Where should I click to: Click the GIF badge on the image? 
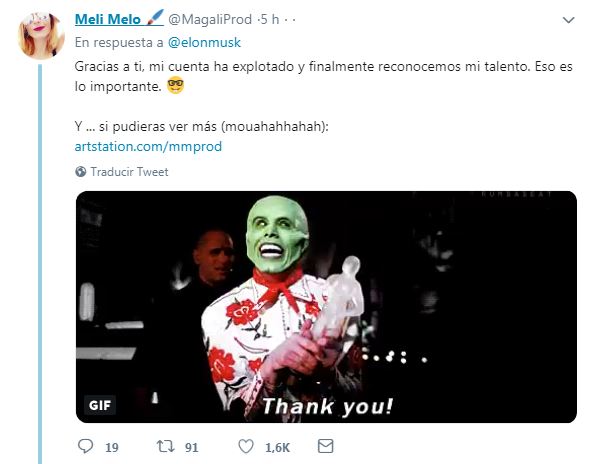click(x=100, y=405)
